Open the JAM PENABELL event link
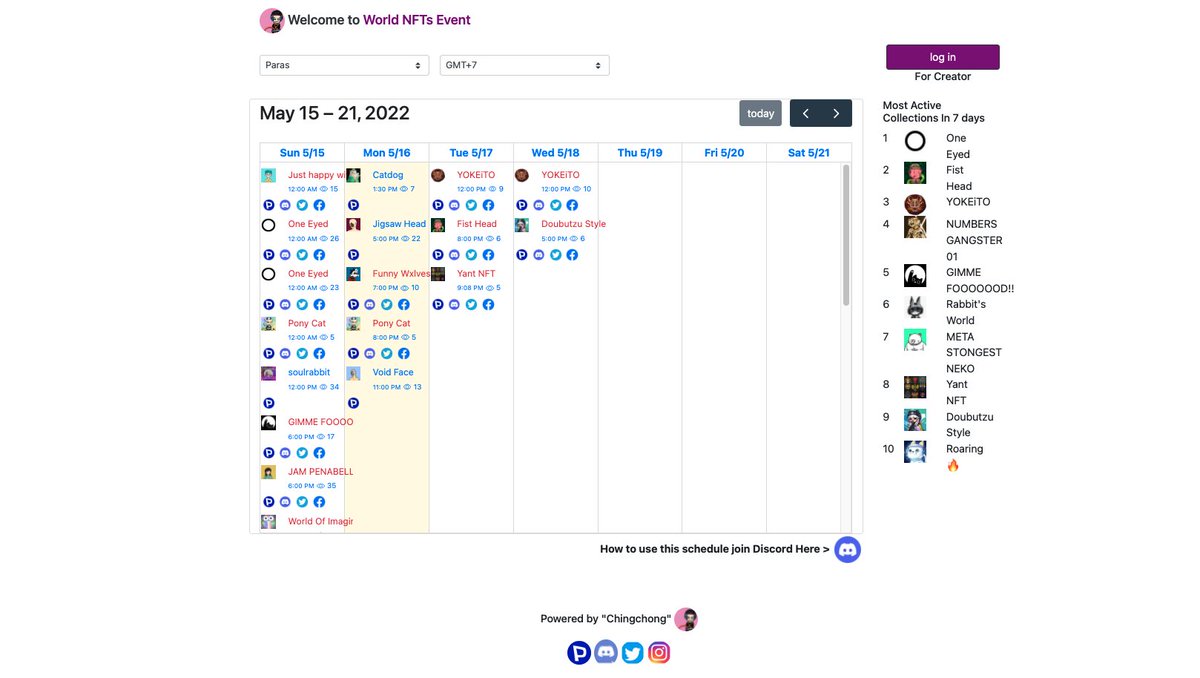The height and width of the screenshot is (678, 1200). 321,471
